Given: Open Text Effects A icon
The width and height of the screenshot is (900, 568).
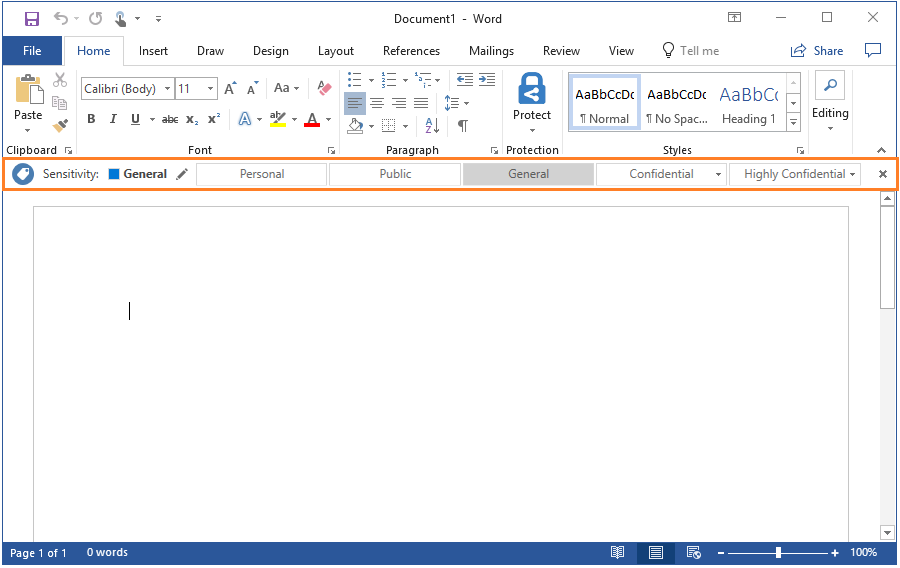Looking at the screenshot, I should (245, 119).
